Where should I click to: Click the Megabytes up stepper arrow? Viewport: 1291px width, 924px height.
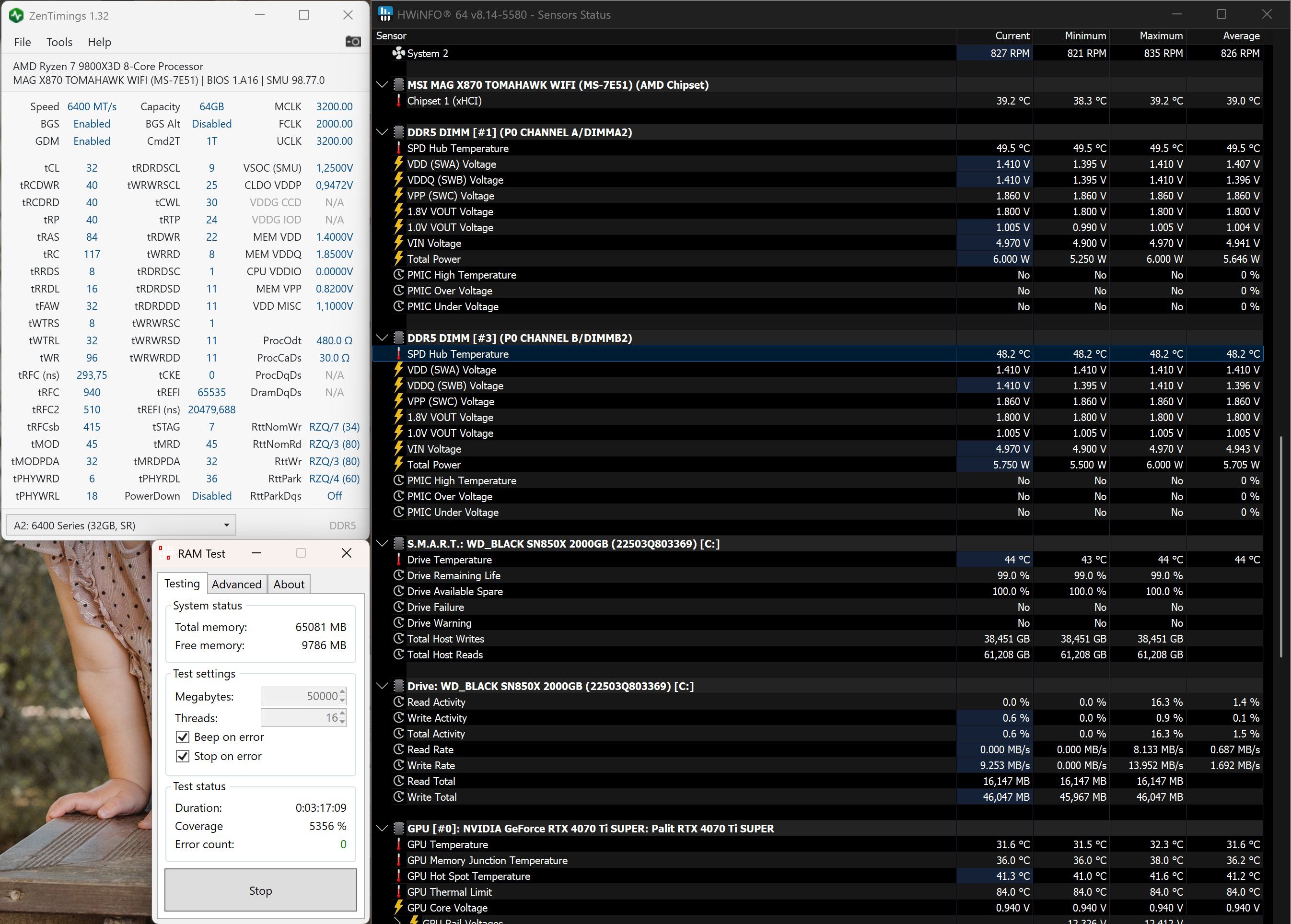point(342,692)
